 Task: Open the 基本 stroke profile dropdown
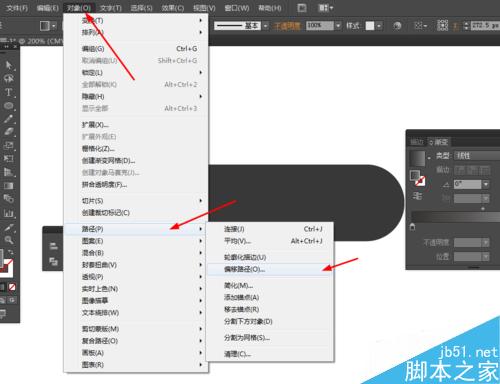coord(265,26)
